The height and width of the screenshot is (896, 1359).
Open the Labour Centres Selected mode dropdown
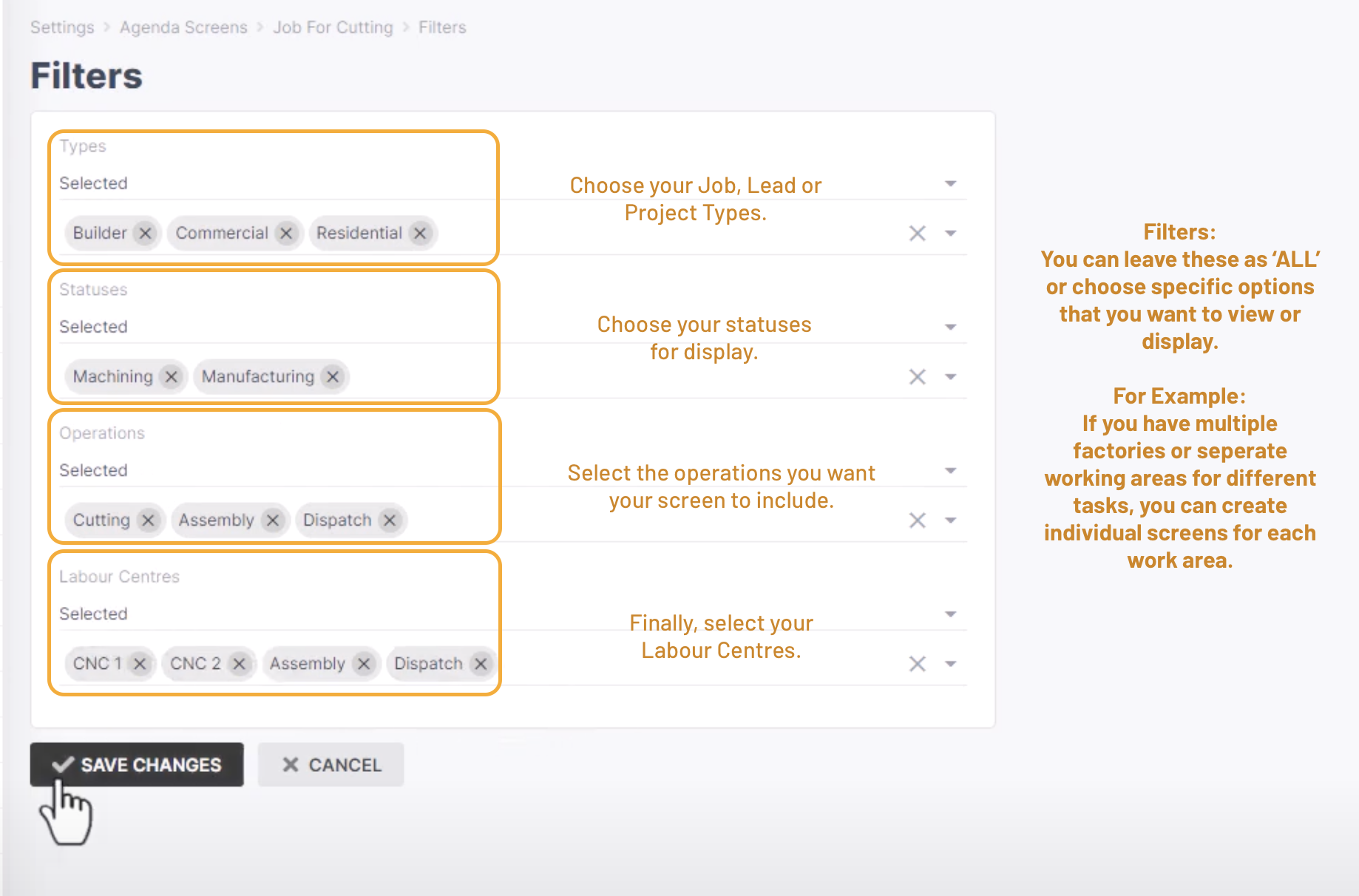tap(951, 614)
